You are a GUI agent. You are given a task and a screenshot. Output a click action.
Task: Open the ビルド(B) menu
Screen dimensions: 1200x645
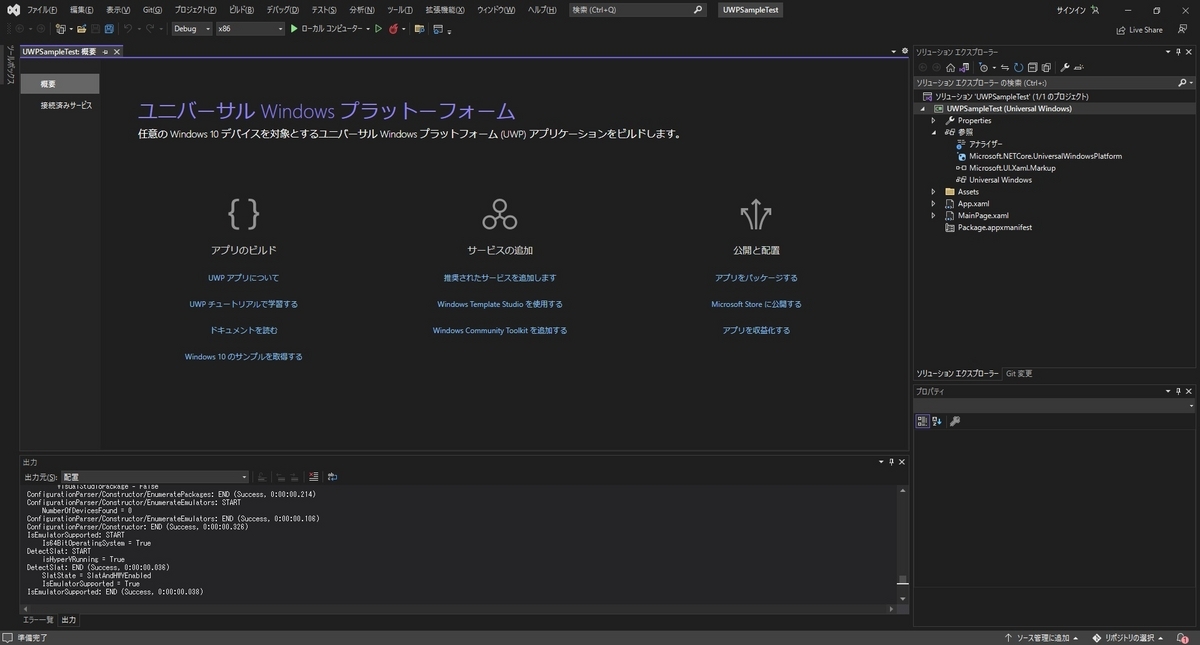click(x=242, y=9)
